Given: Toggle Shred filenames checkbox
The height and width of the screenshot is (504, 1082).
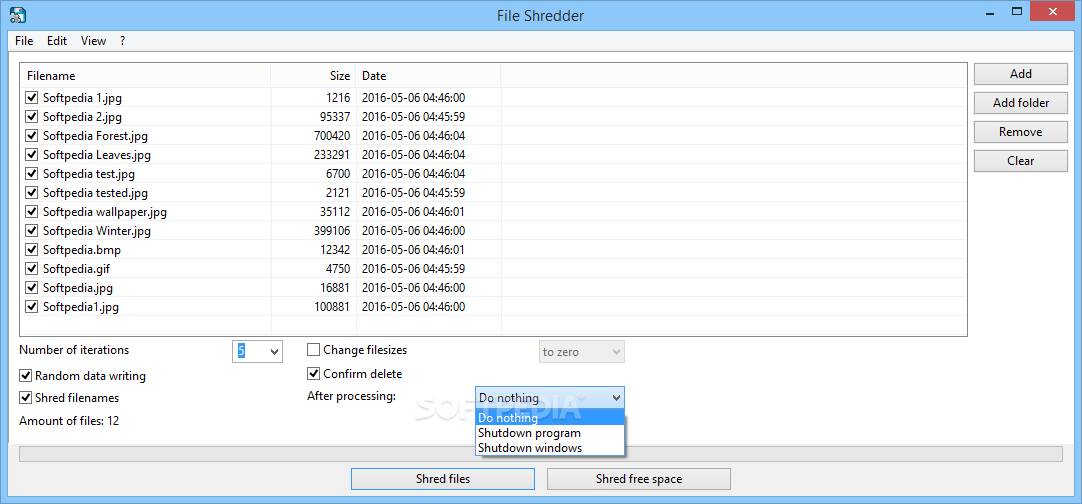Looking at the screenshot, I should click(x=26, y=398).
